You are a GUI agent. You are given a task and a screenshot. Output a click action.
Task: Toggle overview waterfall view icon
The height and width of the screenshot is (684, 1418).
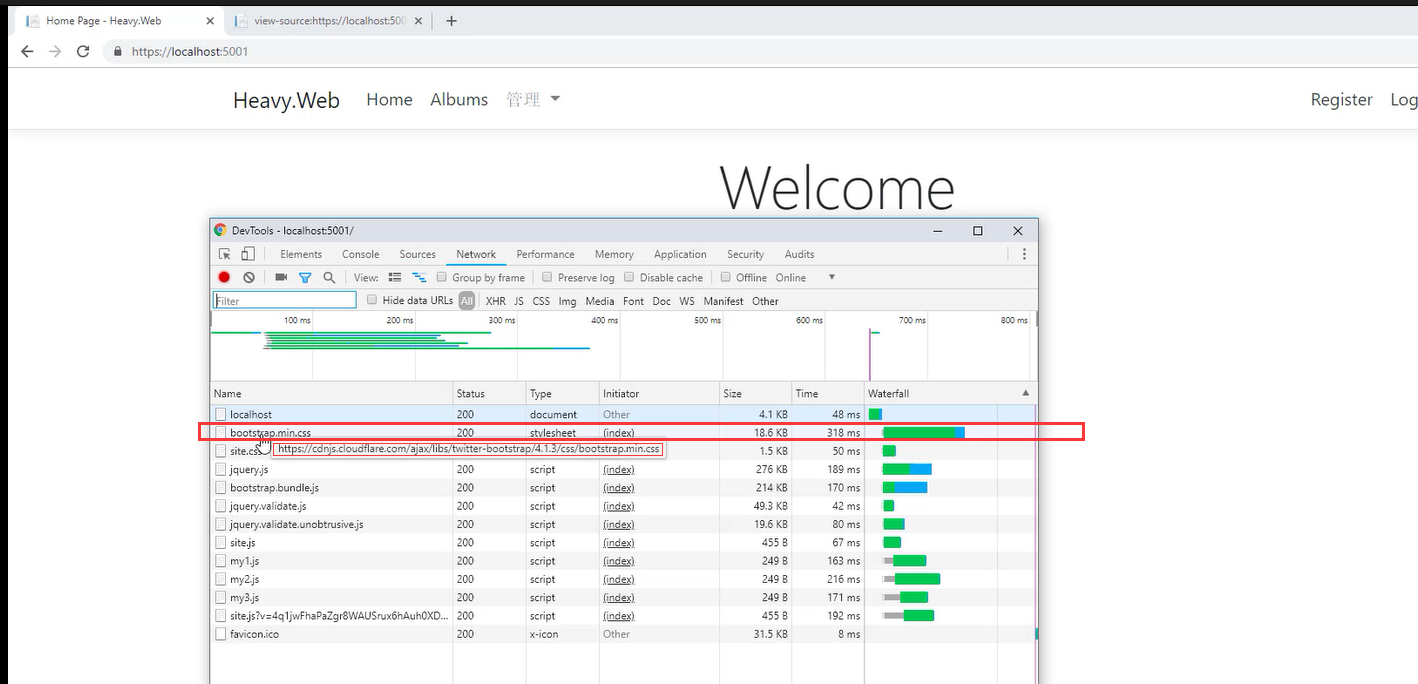point(419,277)
